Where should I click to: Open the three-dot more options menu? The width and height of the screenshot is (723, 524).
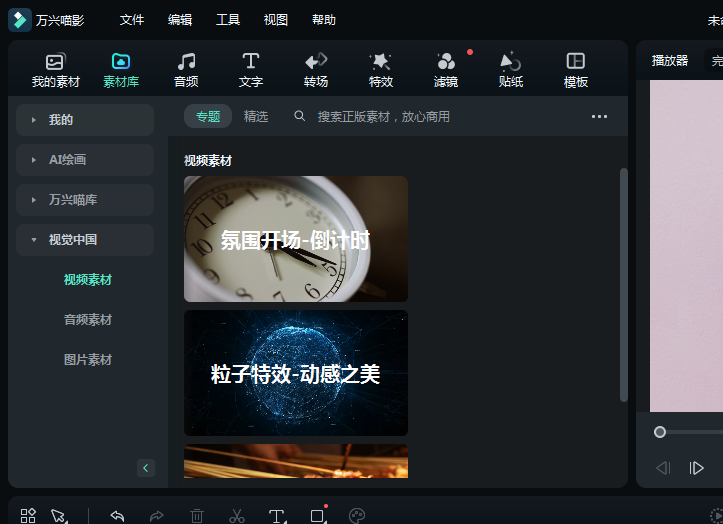[x=599, y=116]
